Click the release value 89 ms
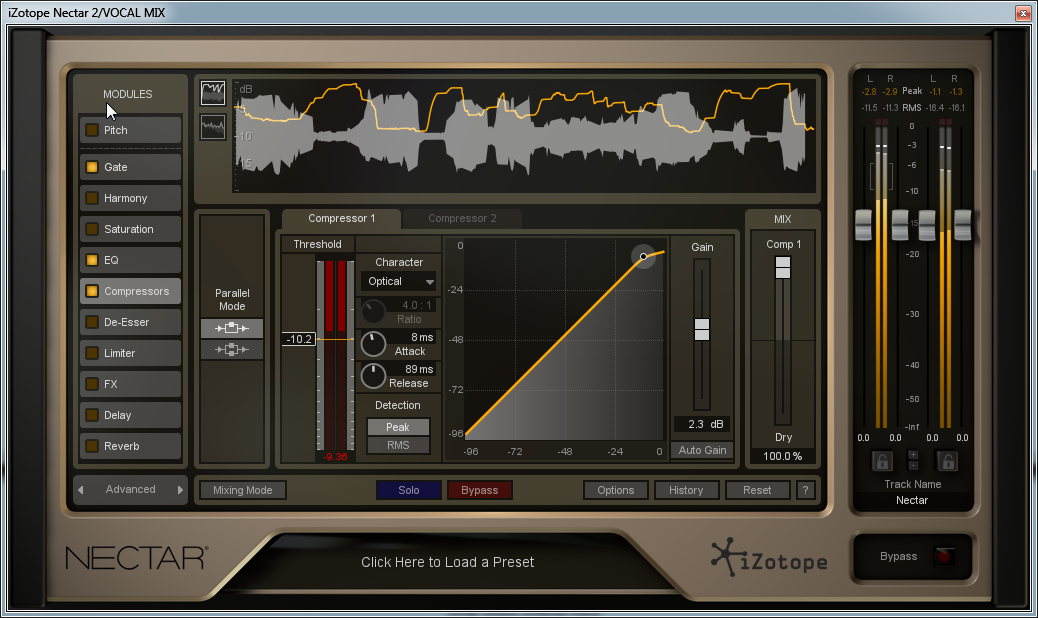The image size is (1038, 618). point(419,369)
